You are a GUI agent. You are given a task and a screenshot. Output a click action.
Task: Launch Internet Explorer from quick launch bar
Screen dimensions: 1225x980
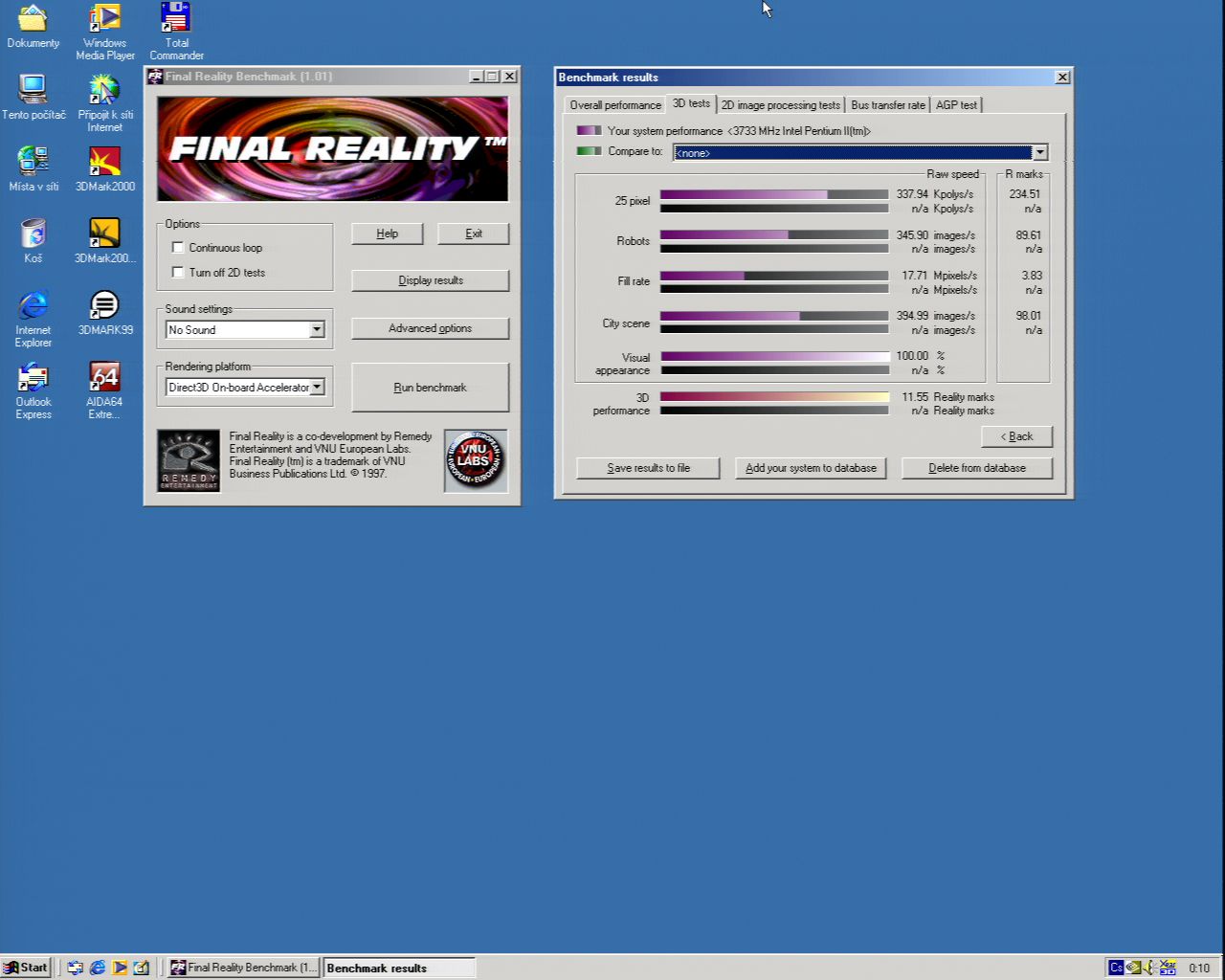[97, 968]
